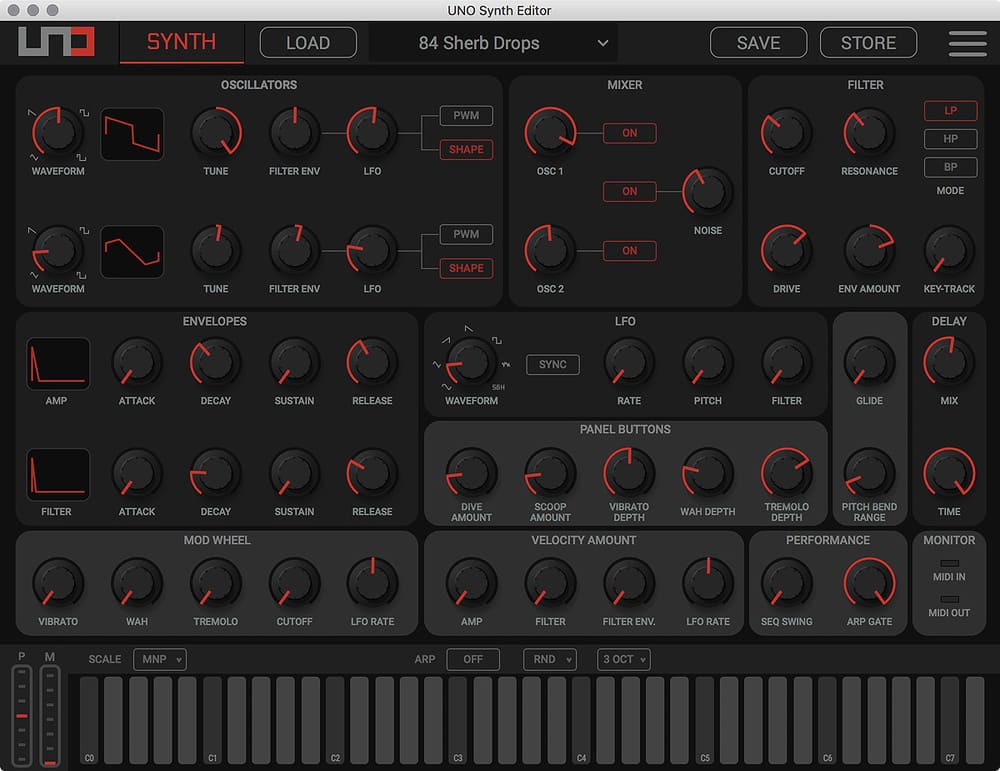This screenshot has height=771, width=1000.
Task: Click oscillator 2 waveform display
Action: click(132, 252)
